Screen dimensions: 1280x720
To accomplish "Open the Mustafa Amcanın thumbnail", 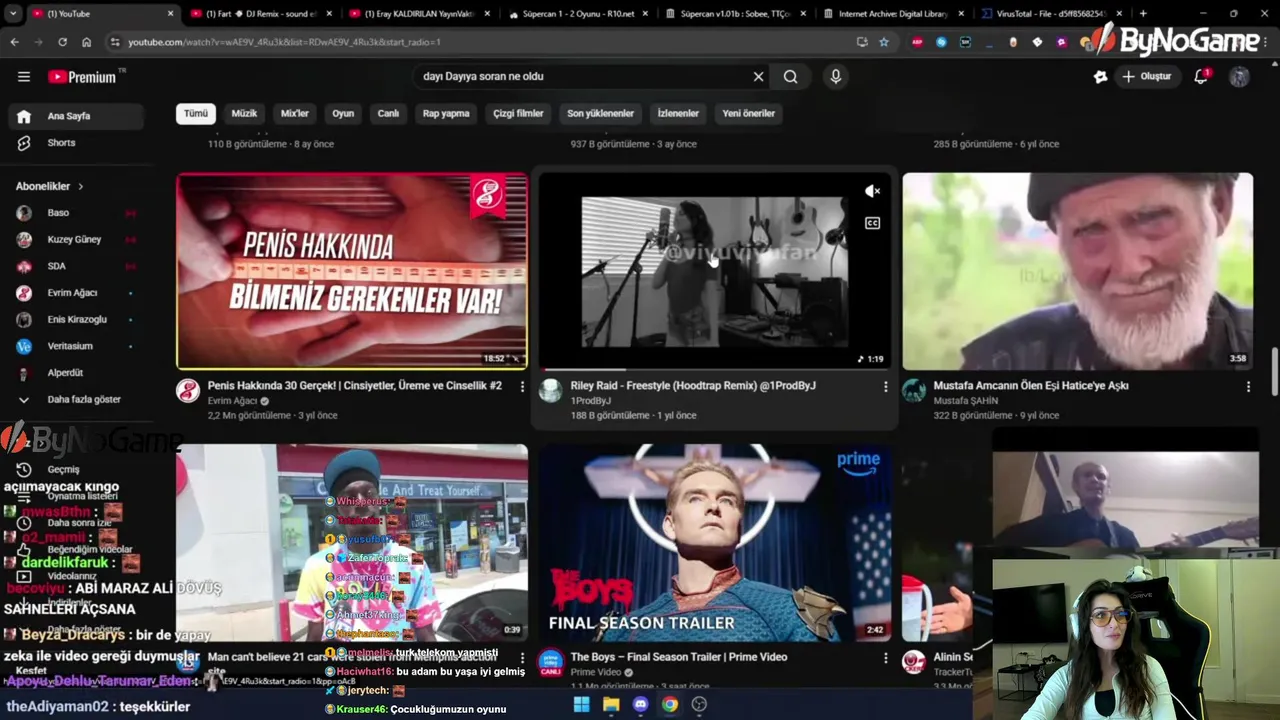I will click(x=1078, y=271).
